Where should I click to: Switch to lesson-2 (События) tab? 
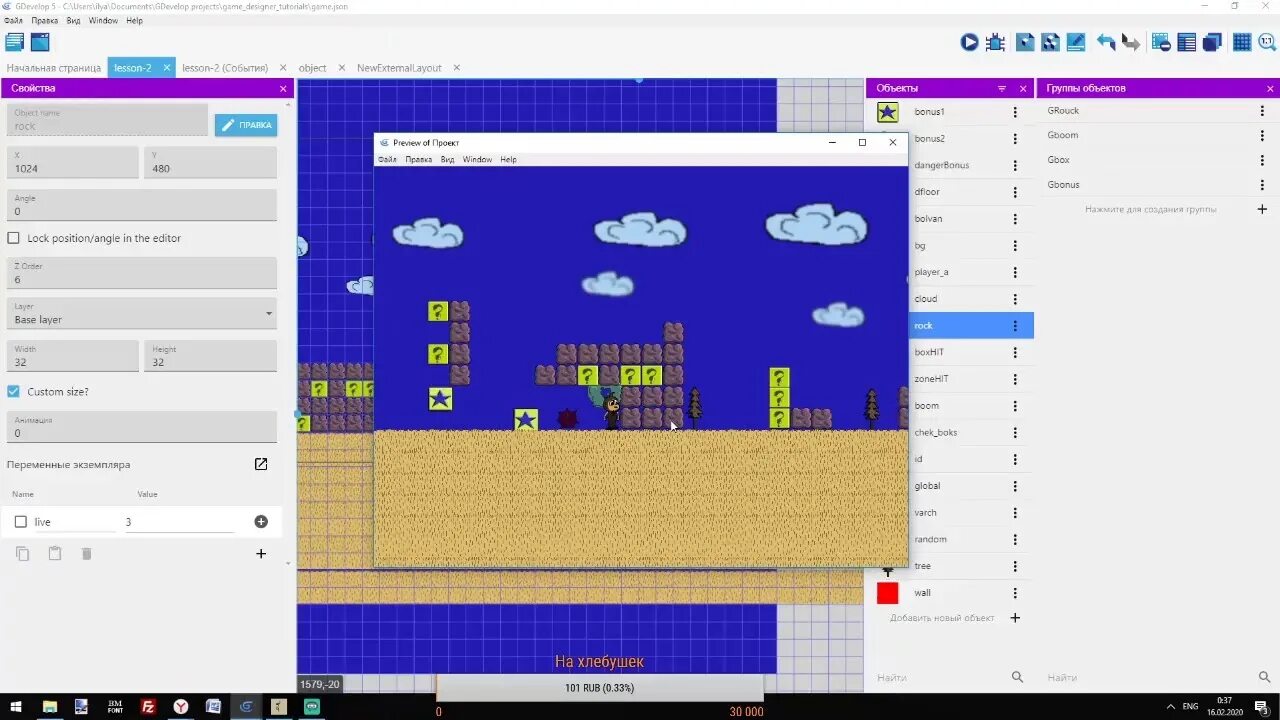(x=225, y=68)
